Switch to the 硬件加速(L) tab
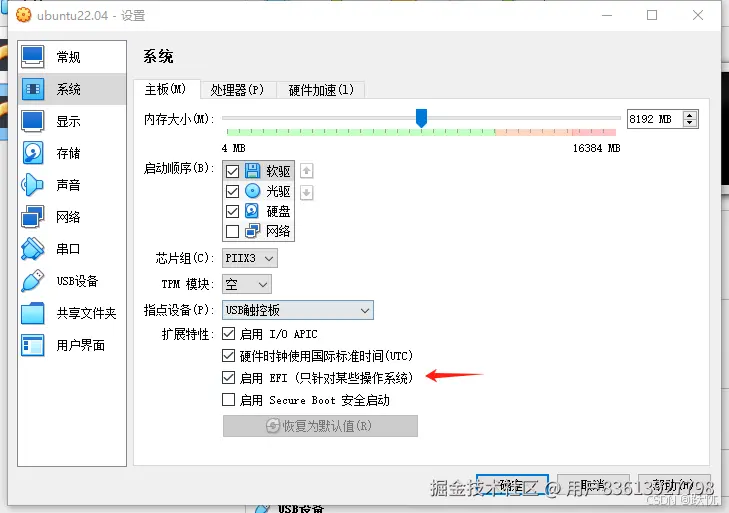Image resolution: width=729 pixels, height=513 pixels. pyautogui.click(x=321, y=90)
